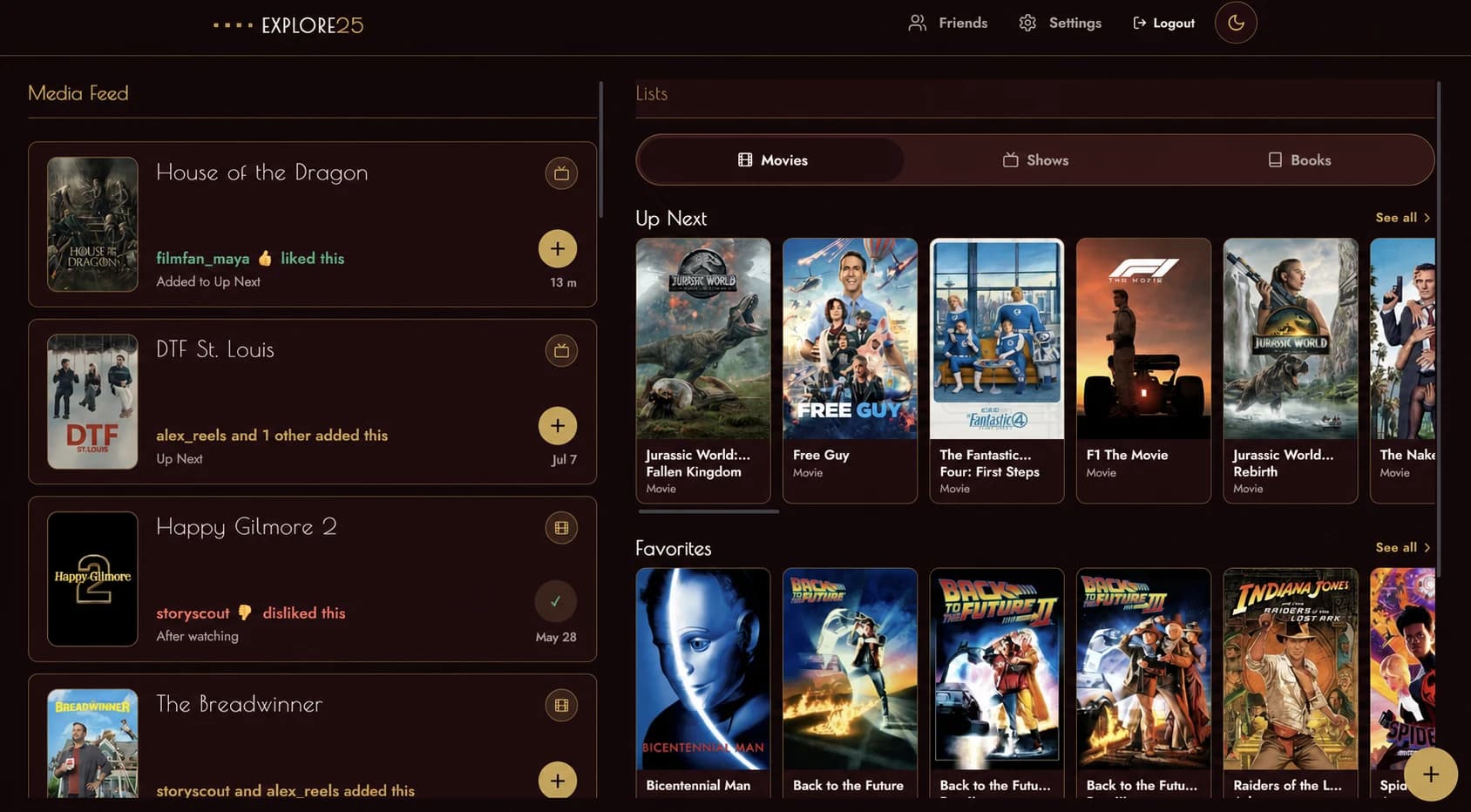
Task: Click the DTF St. Louis title
Action: [215, 349]
